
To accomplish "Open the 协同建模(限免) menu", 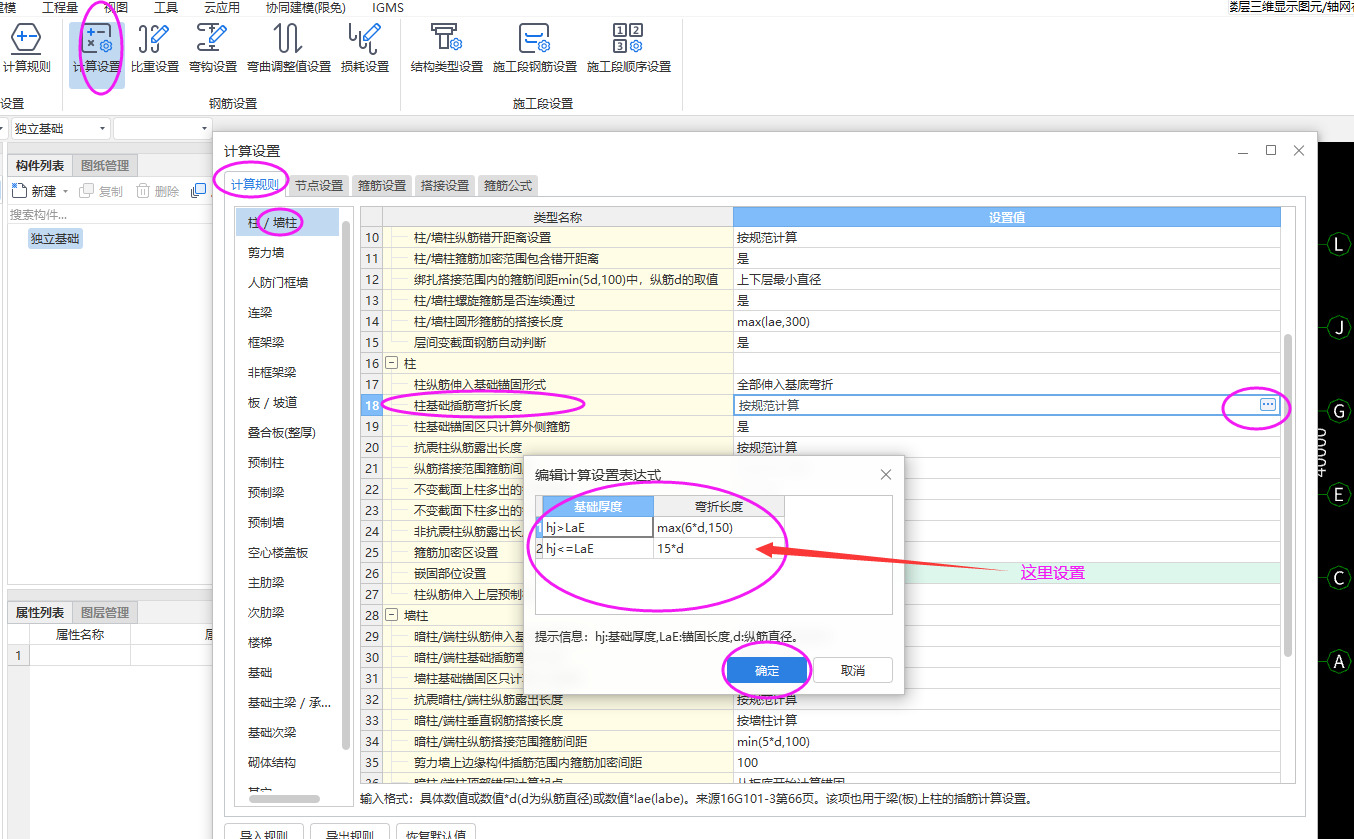I will click(x=306, y=7).
